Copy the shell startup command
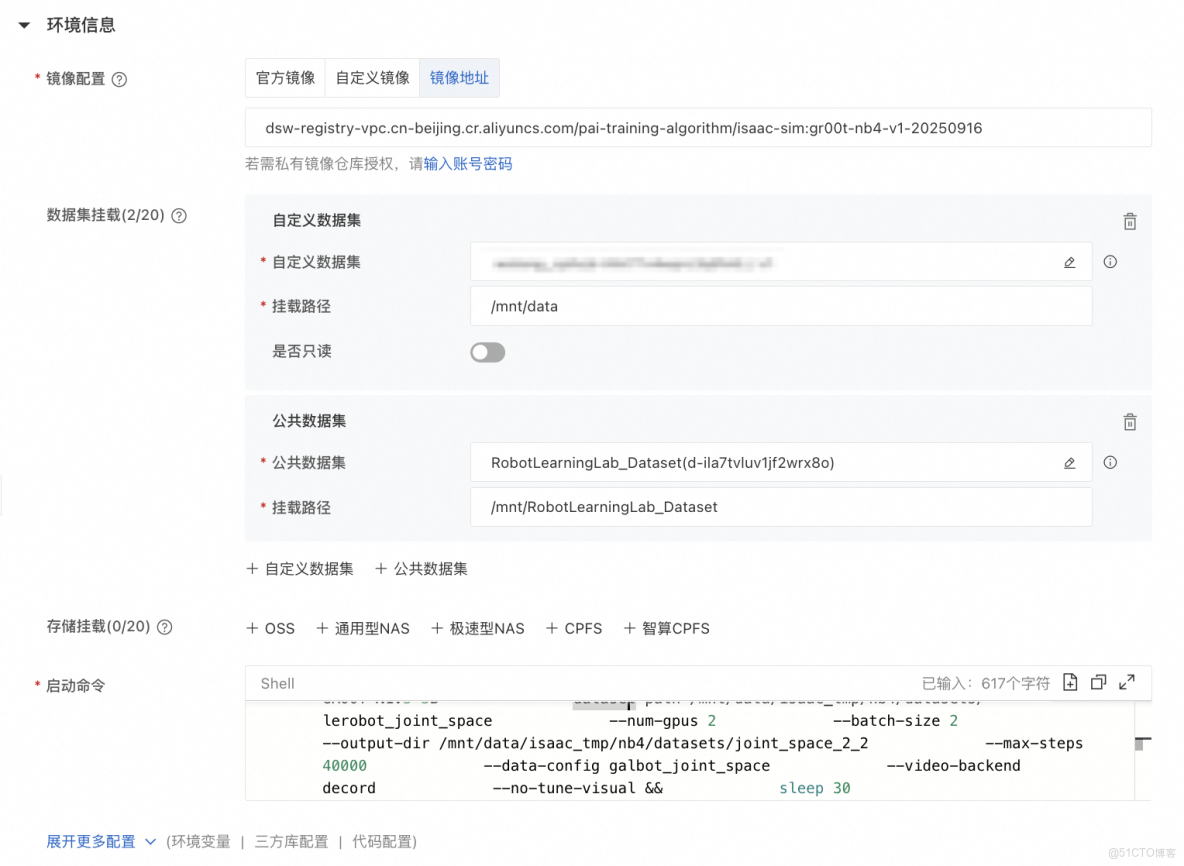 coord(1098,682)
